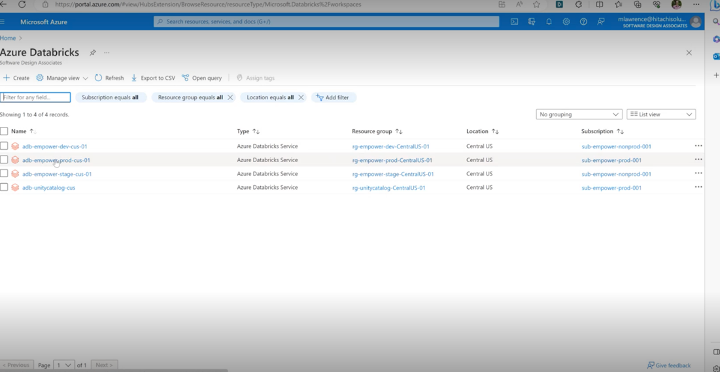Focus the Filter for any field box
Viewport: 720px width, 372px height.
click(x=35, y=97)
